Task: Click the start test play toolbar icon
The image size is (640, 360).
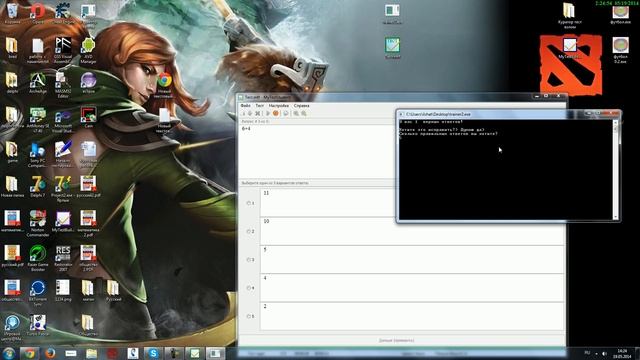Action: tap(268, 113)
